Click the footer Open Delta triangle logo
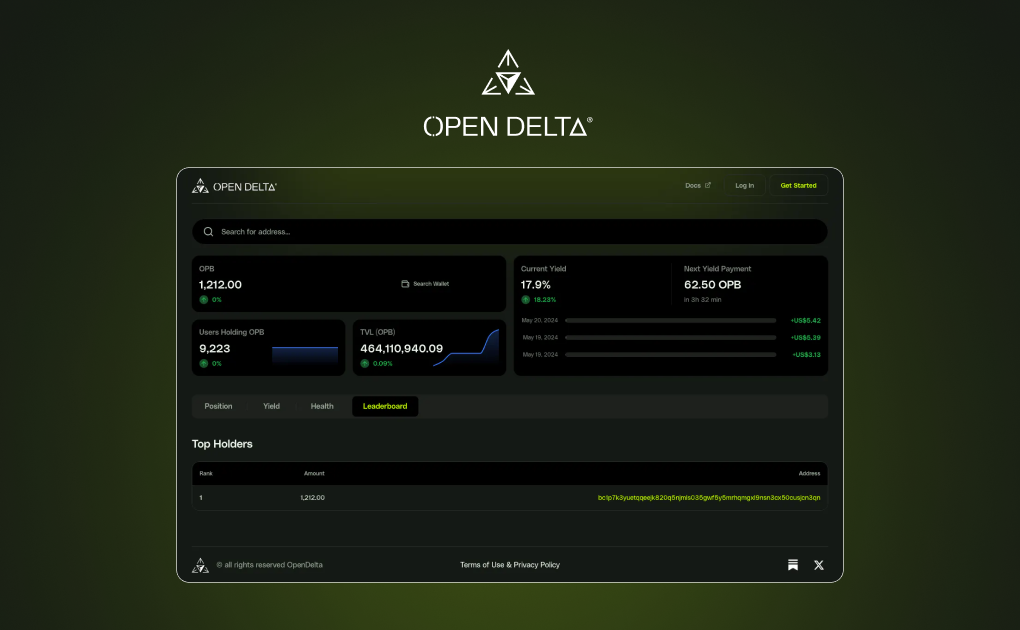Image resolution: width=1020 pixels, height=630 pixels. pos(200,565)
